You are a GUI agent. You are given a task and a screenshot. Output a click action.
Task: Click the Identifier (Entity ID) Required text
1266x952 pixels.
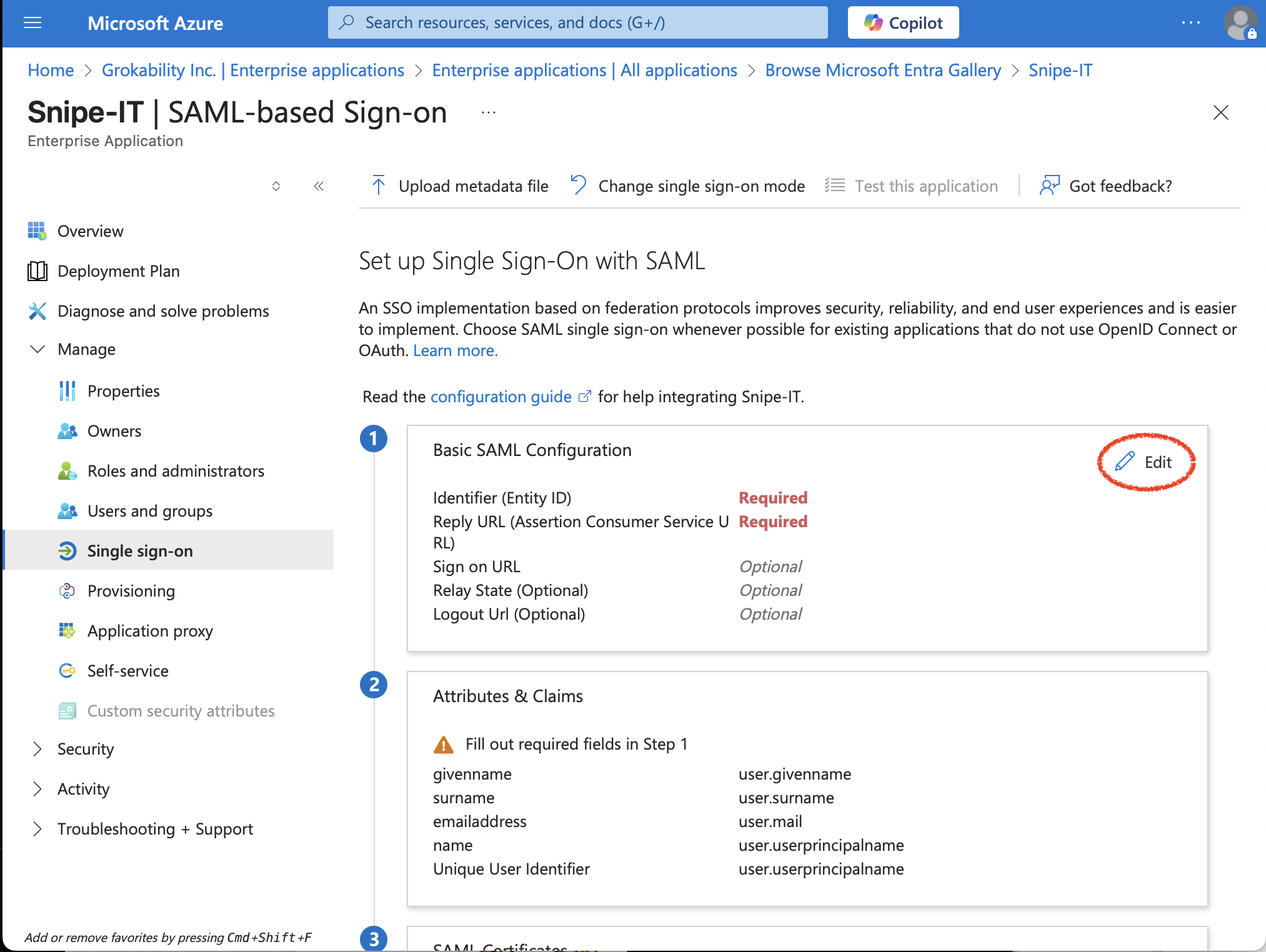(x=773, y=498)
